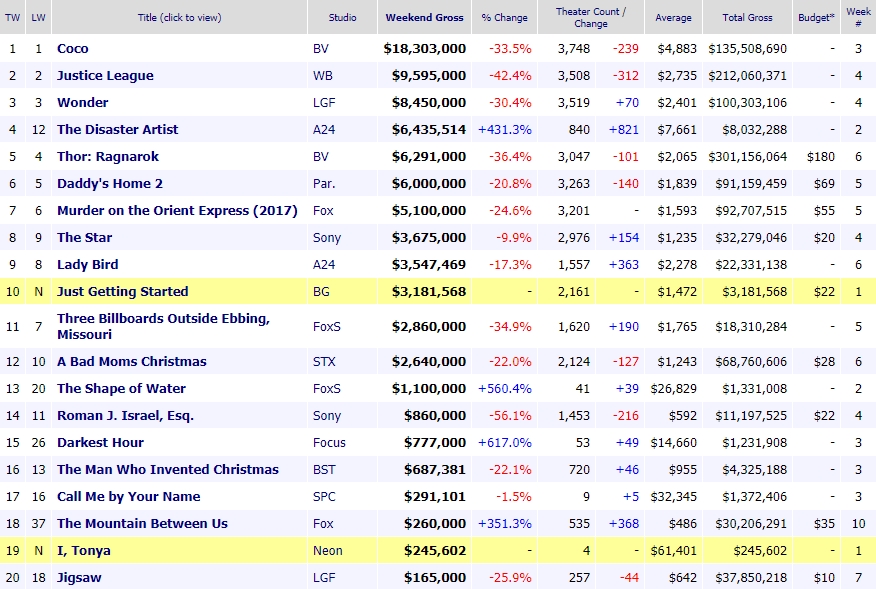Select Roman J. Israel, Esq. -56.1% change

click(510, 416)
